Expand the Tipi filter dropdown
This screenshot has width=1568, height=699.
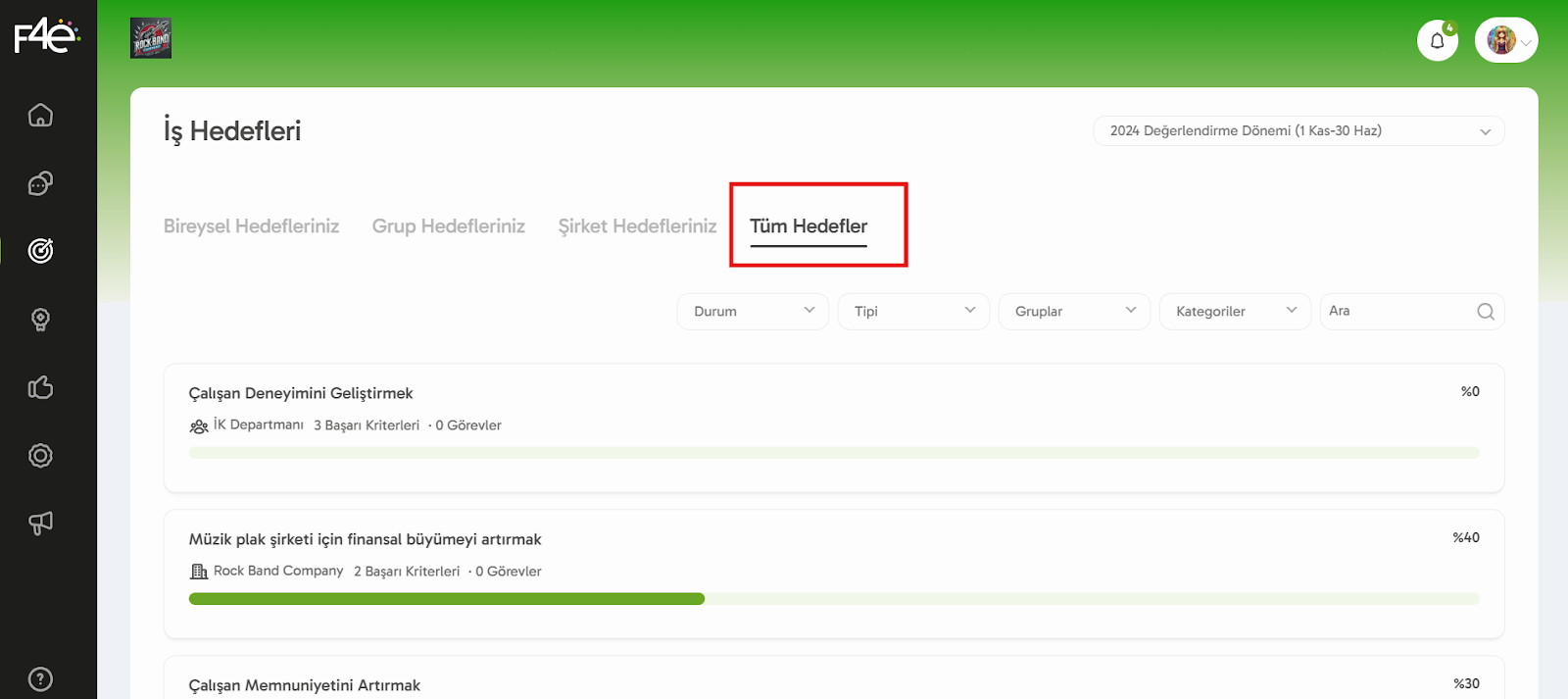(913, 312)
